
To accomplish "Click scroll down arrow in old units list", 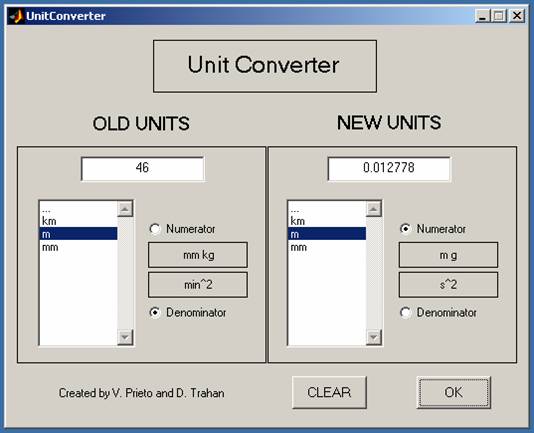I will 125,337.
